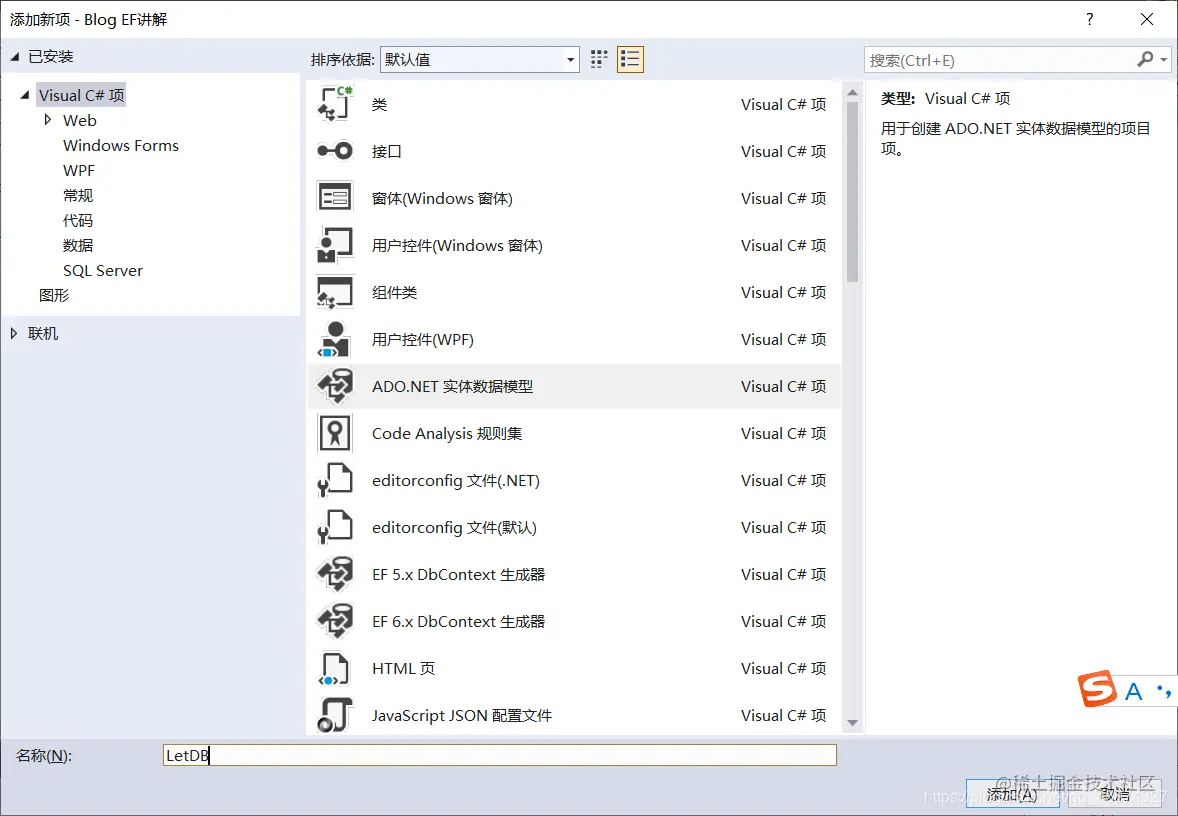Select the 代码 category

click(x=78, y=220)
